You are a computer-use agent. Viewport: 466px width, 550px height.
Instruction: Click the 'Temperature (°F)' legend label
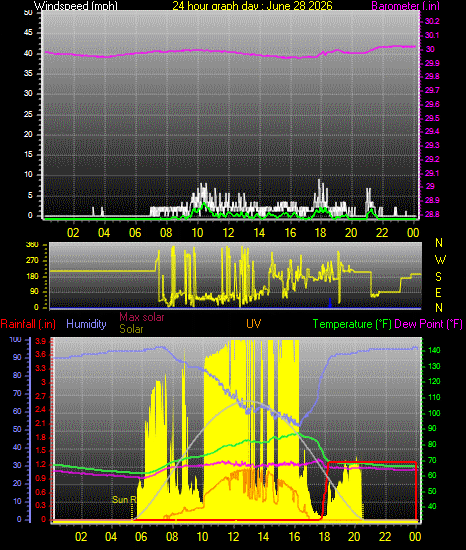(x=352, y=324)
